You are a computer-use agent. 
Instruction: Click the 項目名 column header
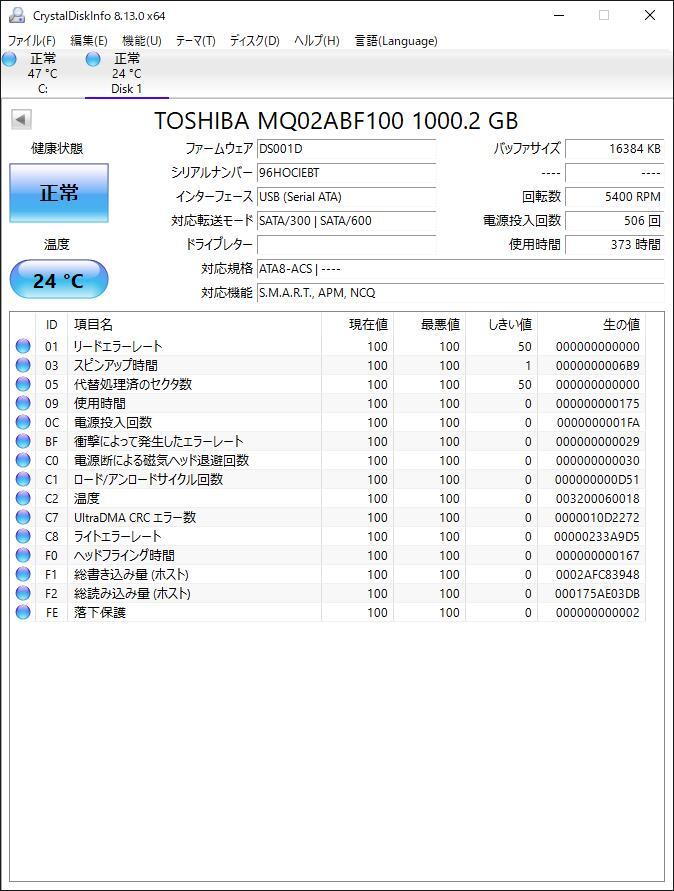tap(194, 324)
